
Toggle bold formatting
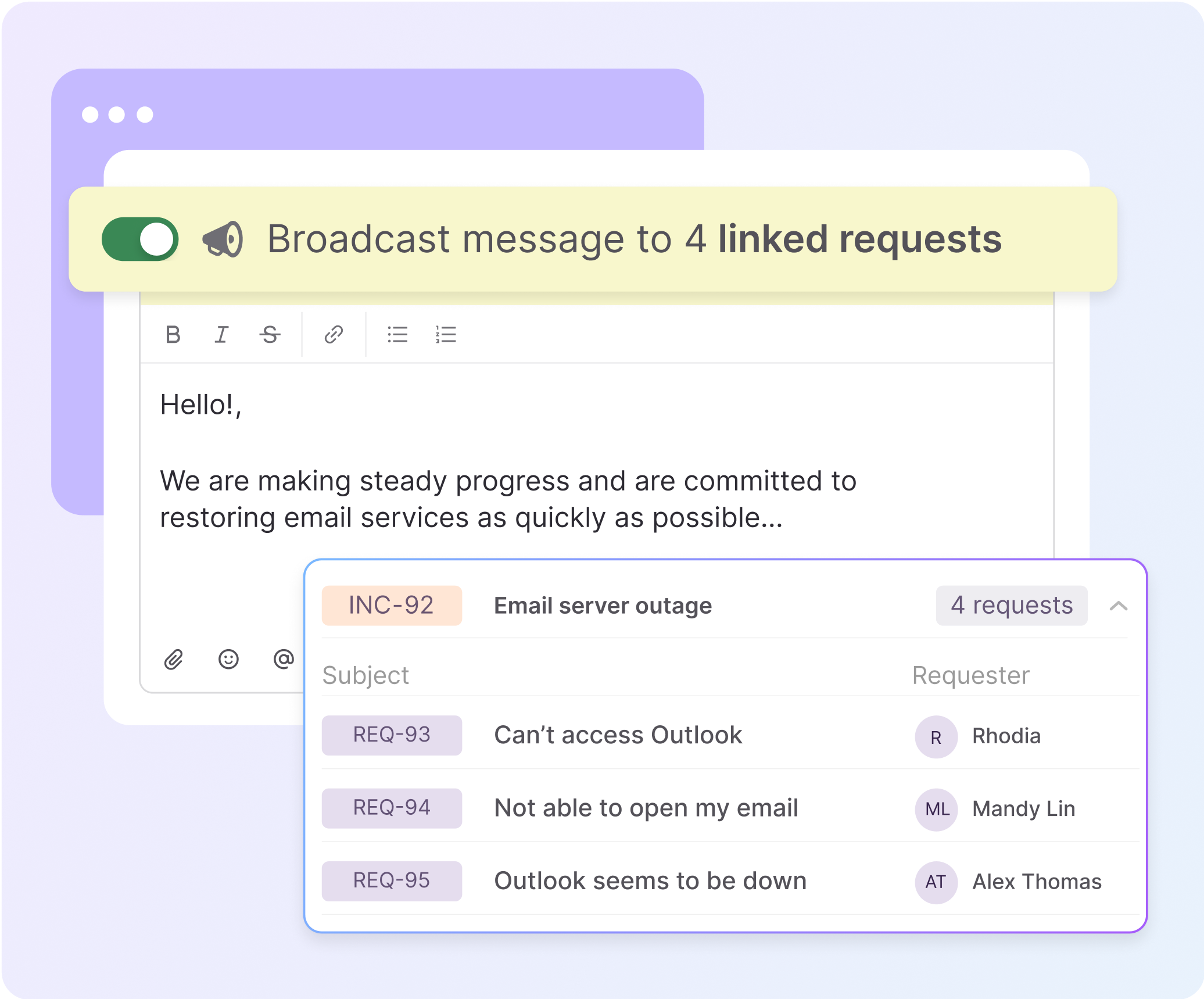pyautogui.click(x=173, y=335)
